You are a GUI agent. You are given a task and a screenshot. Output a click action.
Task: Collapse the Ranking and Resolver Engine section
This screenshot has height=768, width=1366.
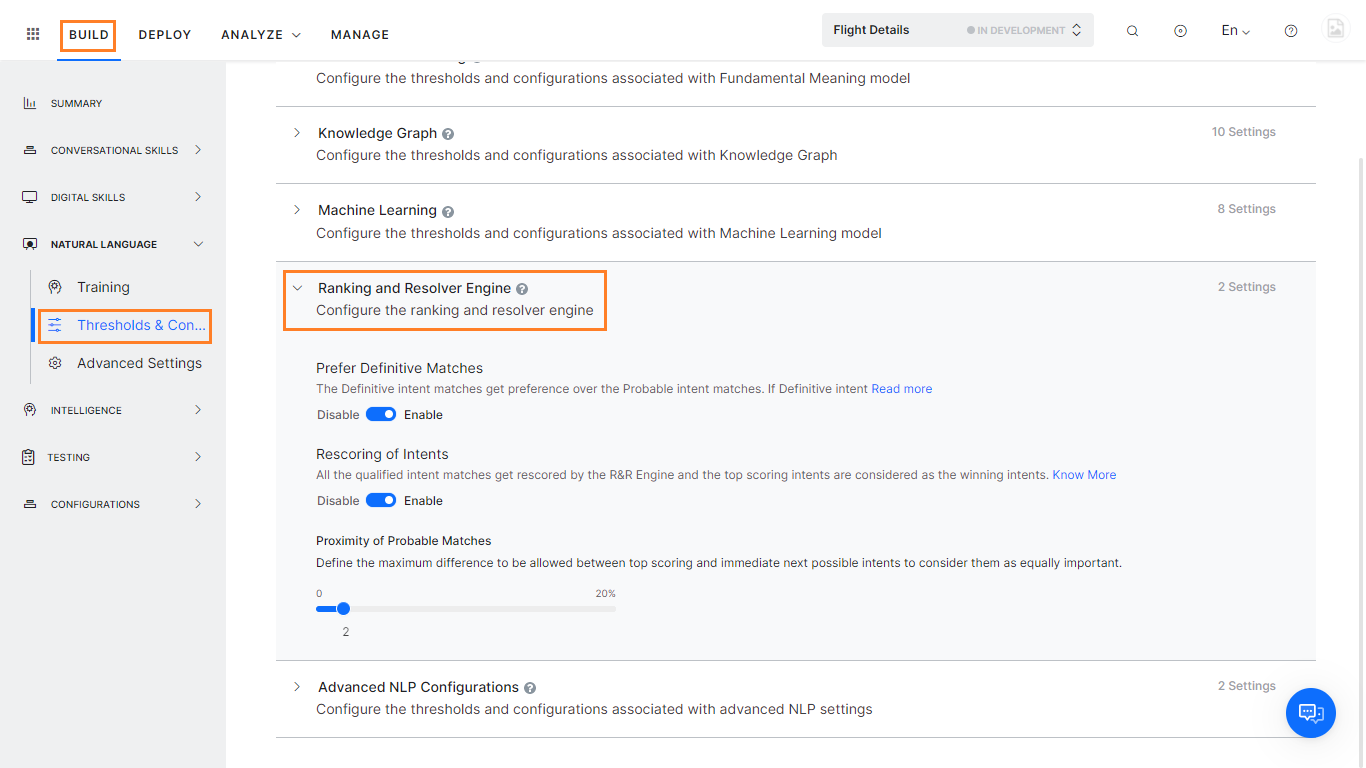(x=297, y=287)
